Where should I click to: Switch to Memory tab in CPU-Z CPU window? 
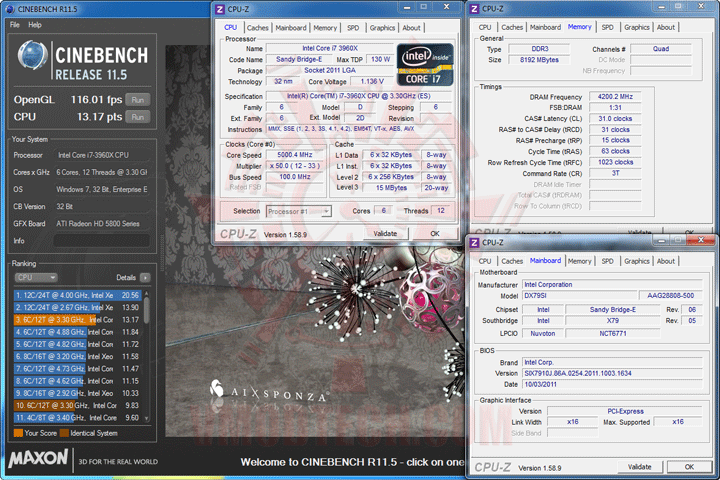click(x=325, y=28)
